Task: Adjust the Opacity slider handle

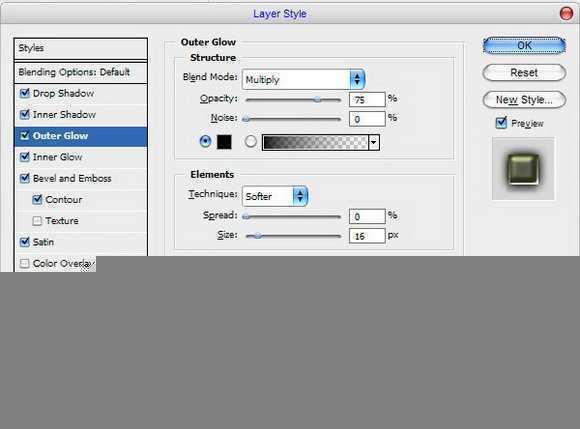Action: pyautogui.click(x=317, y=99)
